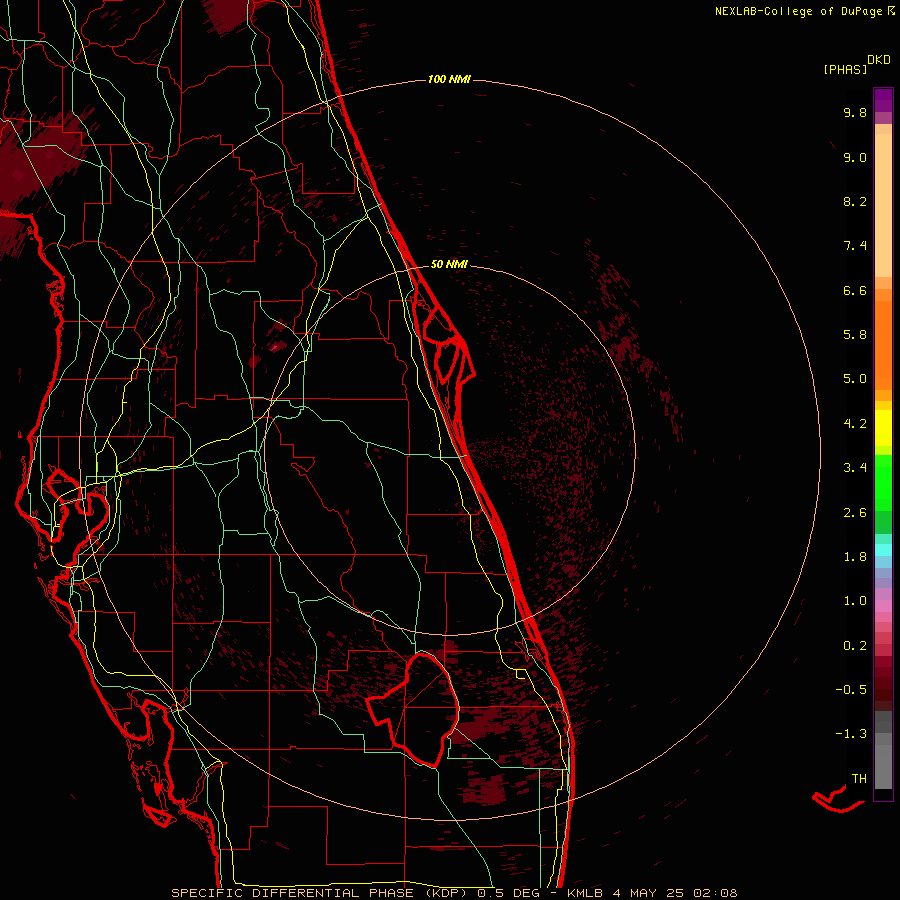900x900 pixels.
Task: Click the -1.3 legend value
Action: [851, 734]
